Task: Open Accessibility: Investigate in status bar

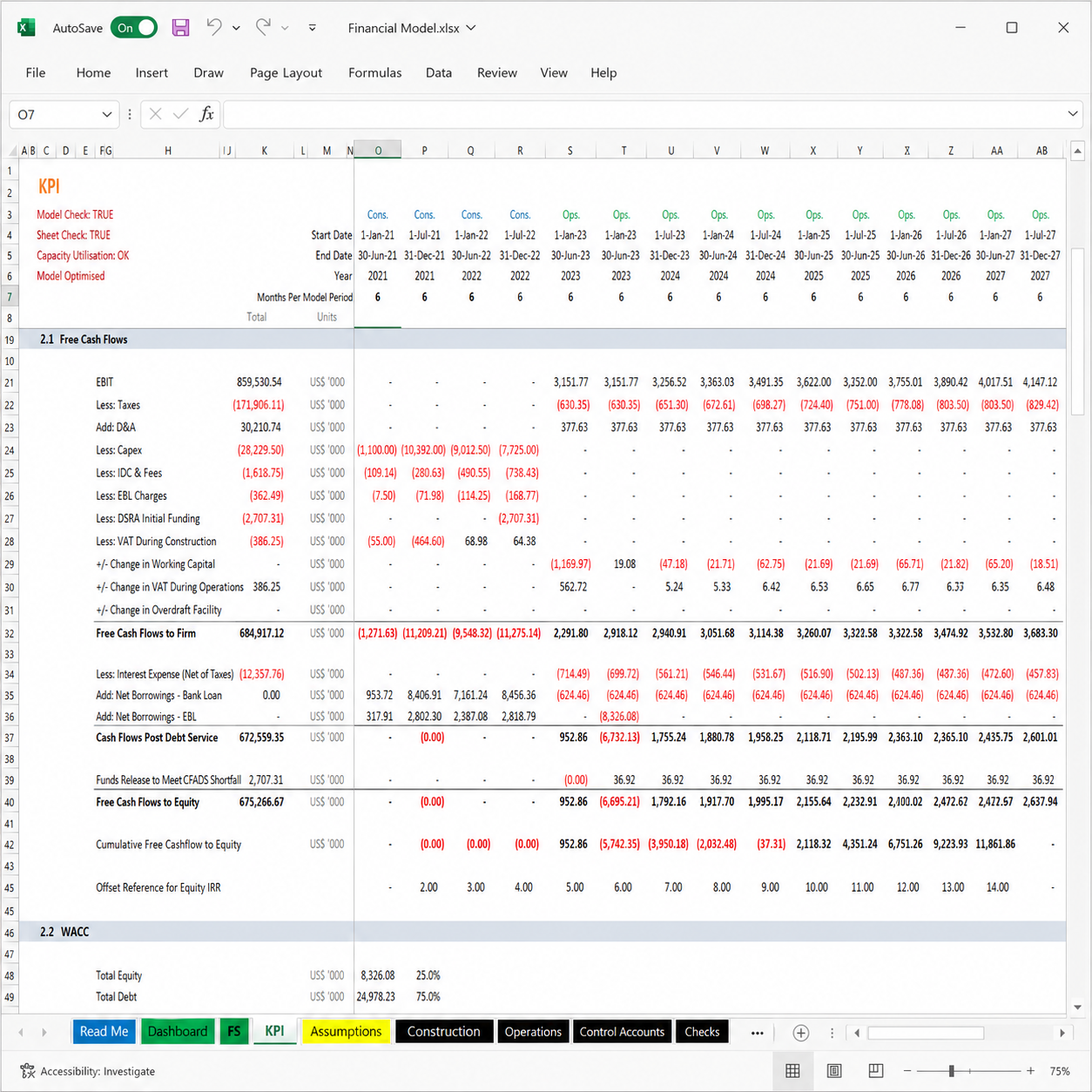Action: [88, 1071]
